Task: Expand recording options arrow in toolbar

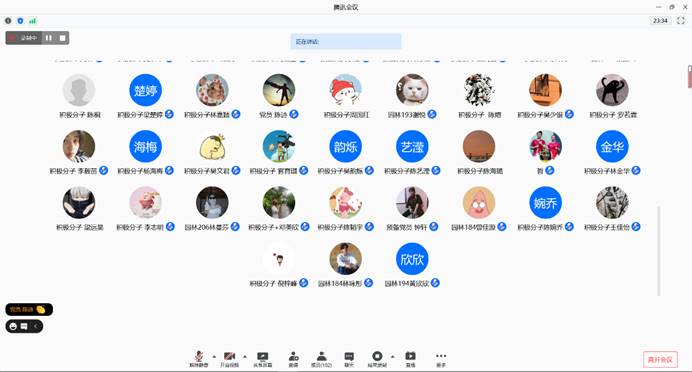Action: pos(392,356)
